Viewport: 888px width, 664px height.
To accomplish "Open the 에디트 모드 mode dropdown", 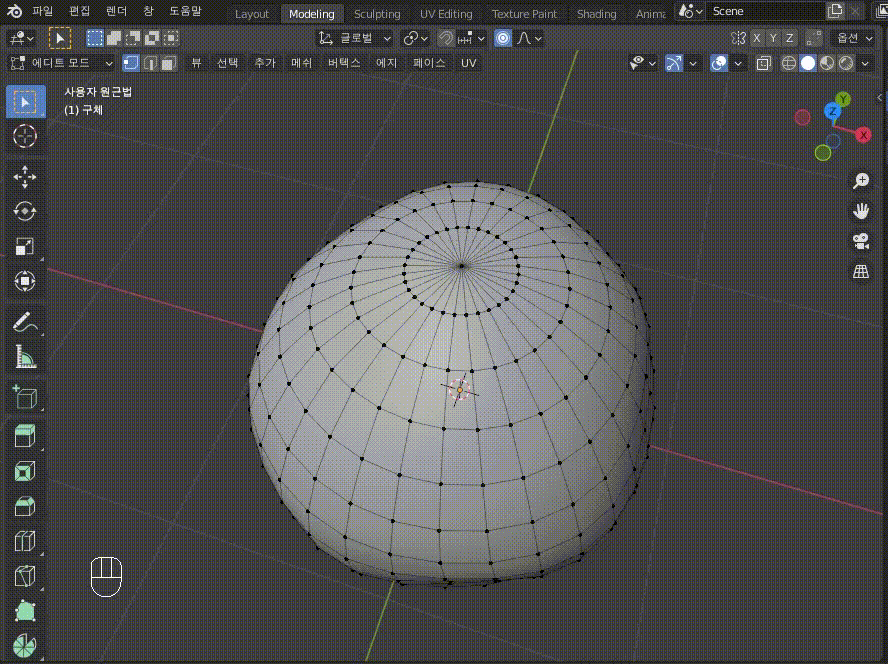I will [x=62, y=63].
